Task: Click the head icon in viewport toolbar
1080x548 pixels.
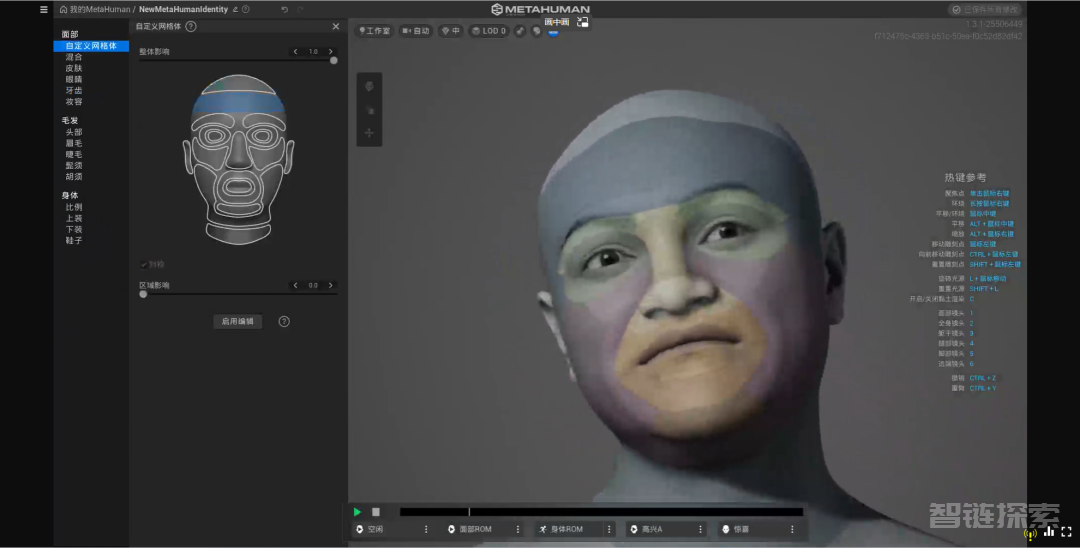Action: 537,31
